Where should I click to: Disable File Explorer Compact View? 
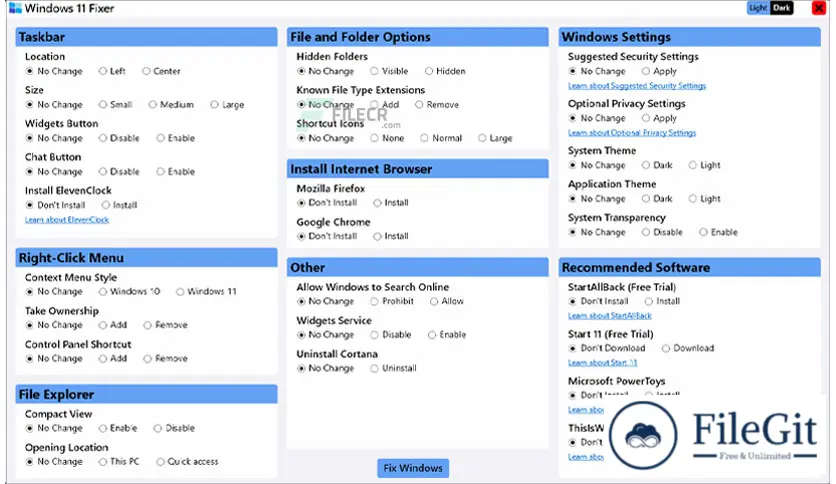174,429
